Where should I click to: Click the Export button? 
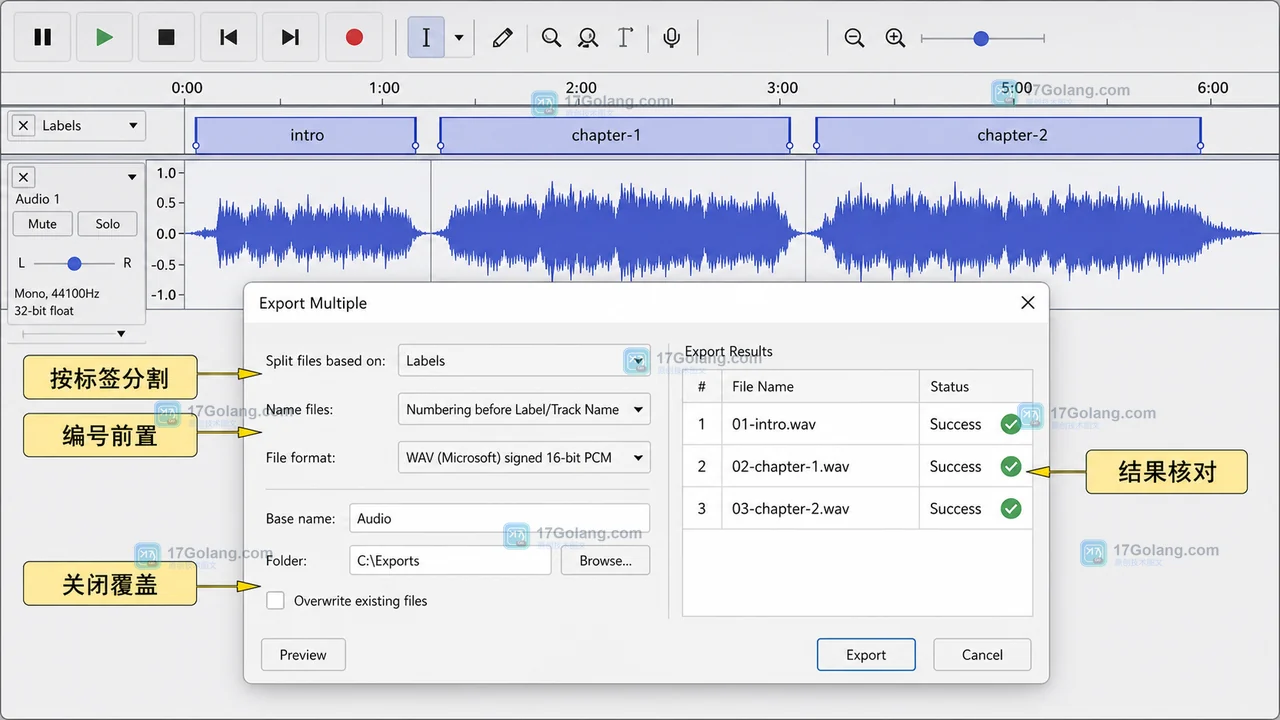tap(866, 655)
